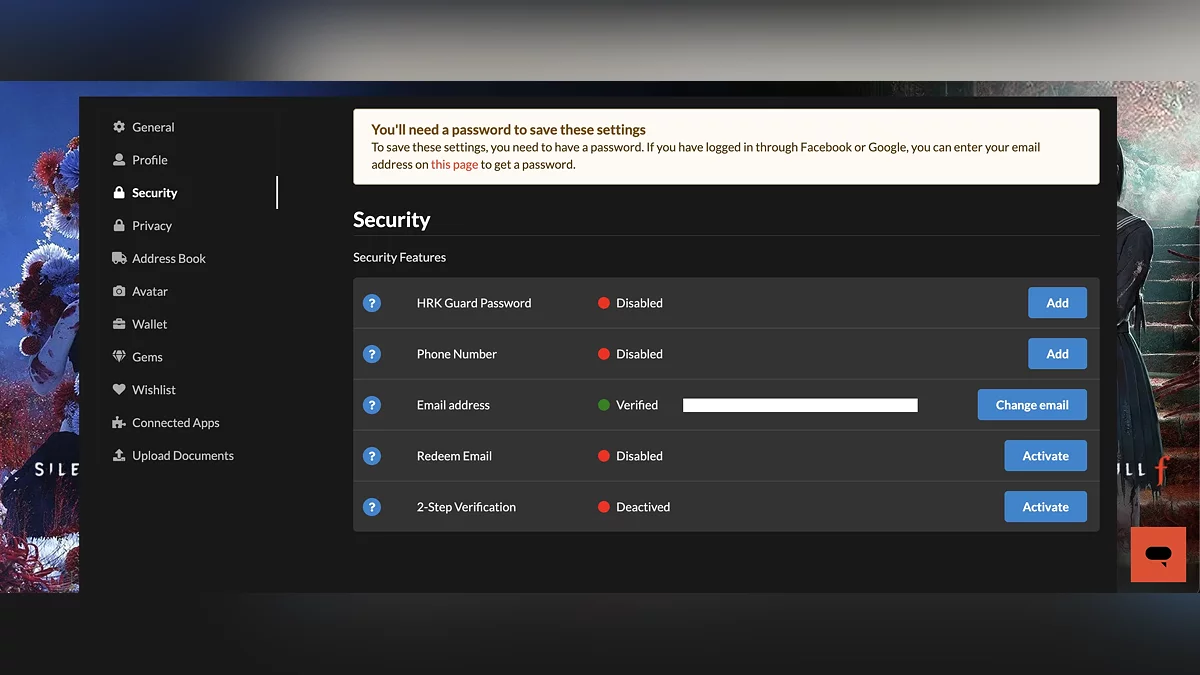Click the Phone Number label

click(x=457, y=354)
